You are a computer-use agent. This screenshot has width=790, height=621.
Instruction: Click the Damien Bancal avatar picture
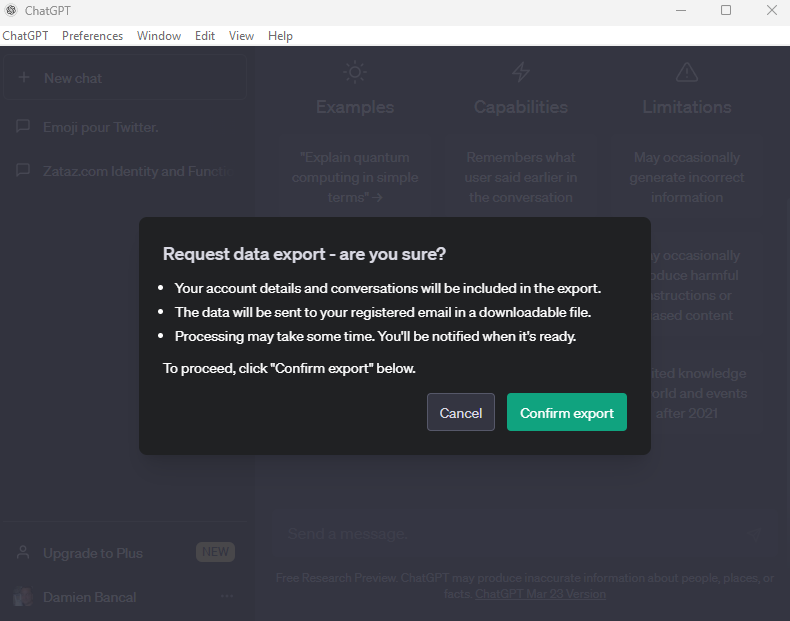click(x=23, y=597)
